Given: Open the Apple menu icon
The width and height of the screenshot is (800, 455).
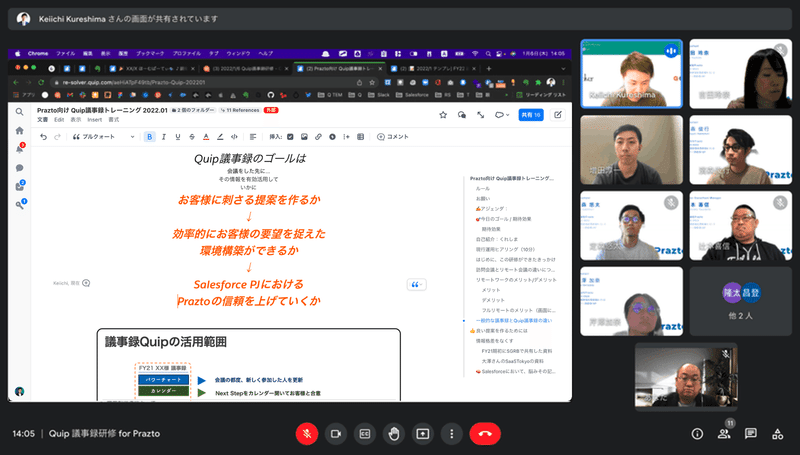Looking at the screenshot, I should tap(18, 54).
